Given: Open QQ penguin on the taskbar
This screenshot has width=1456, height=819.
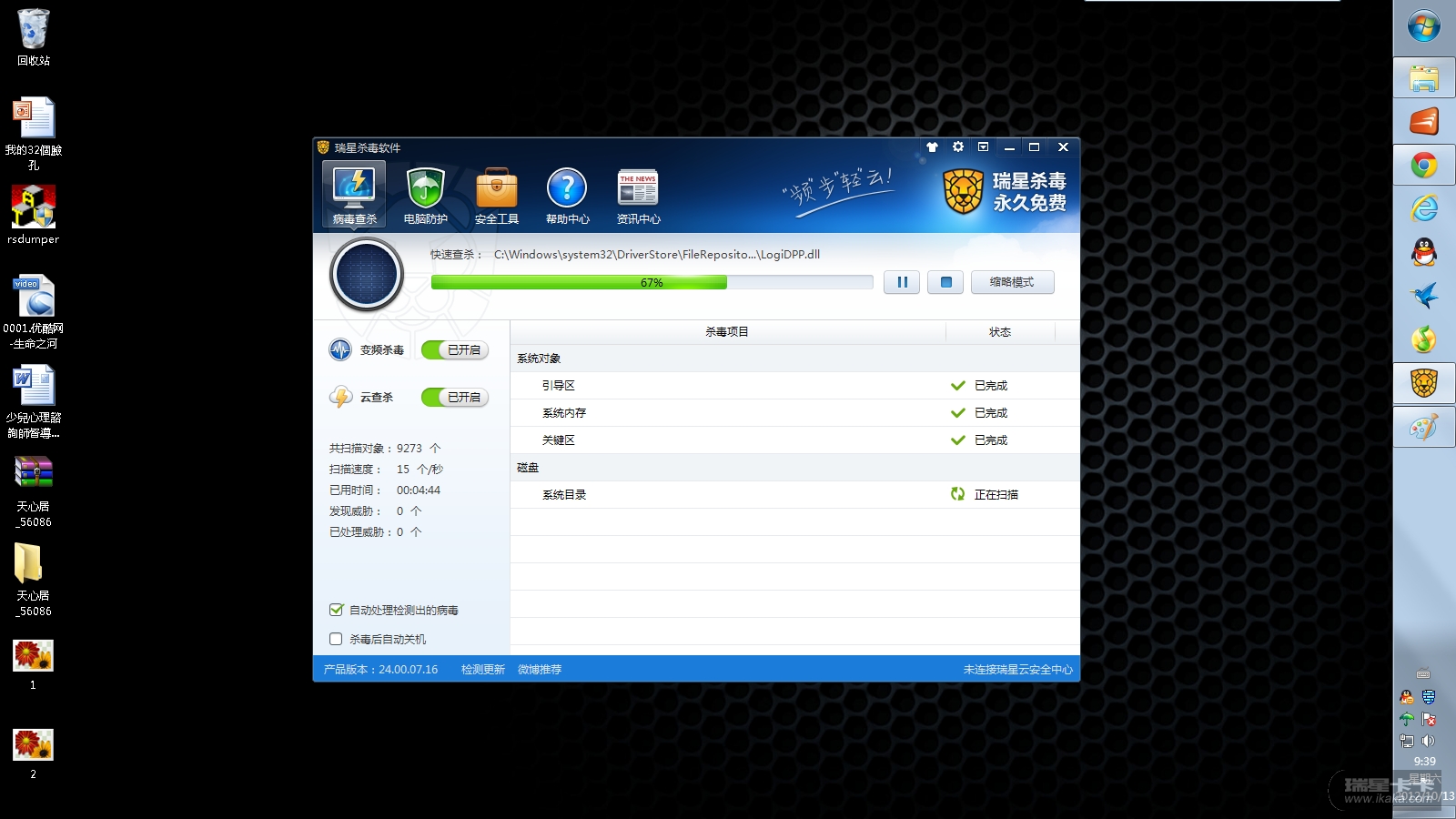Looking at the screenshot, I should pos(1424,252).
